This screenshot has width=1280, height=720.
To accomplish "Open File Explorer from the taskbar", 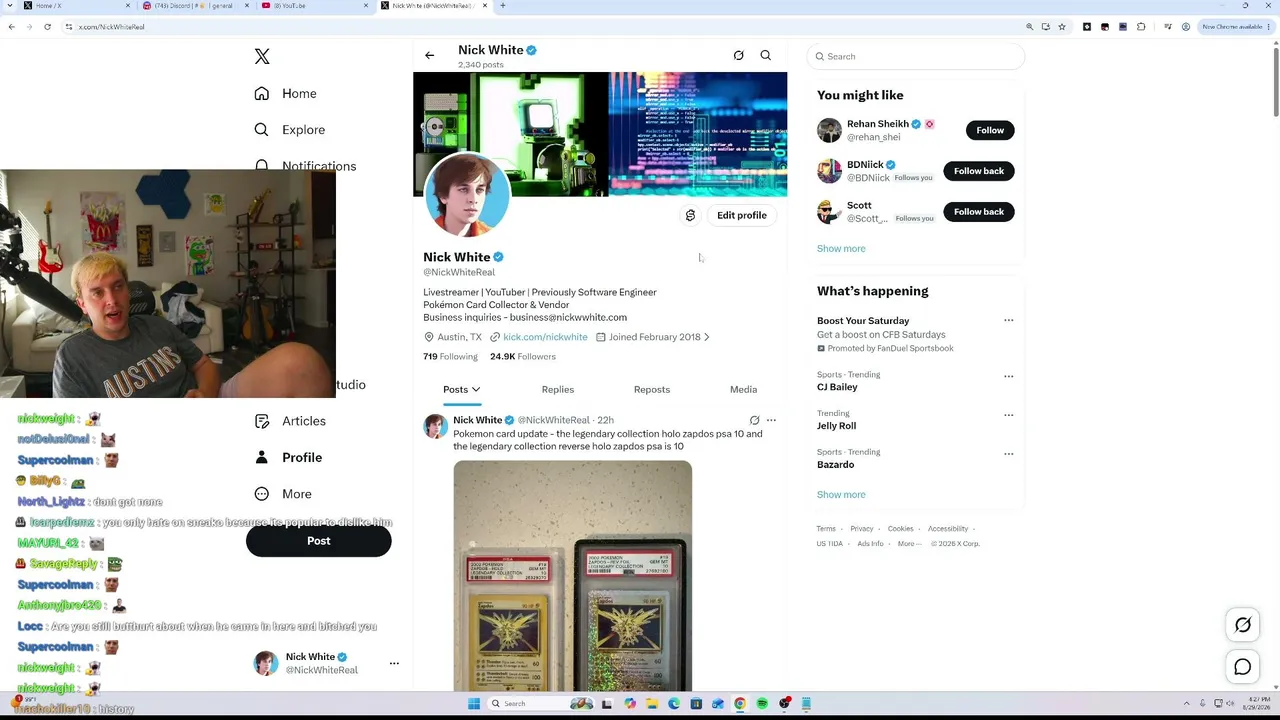I will click(x=652, y=704).
